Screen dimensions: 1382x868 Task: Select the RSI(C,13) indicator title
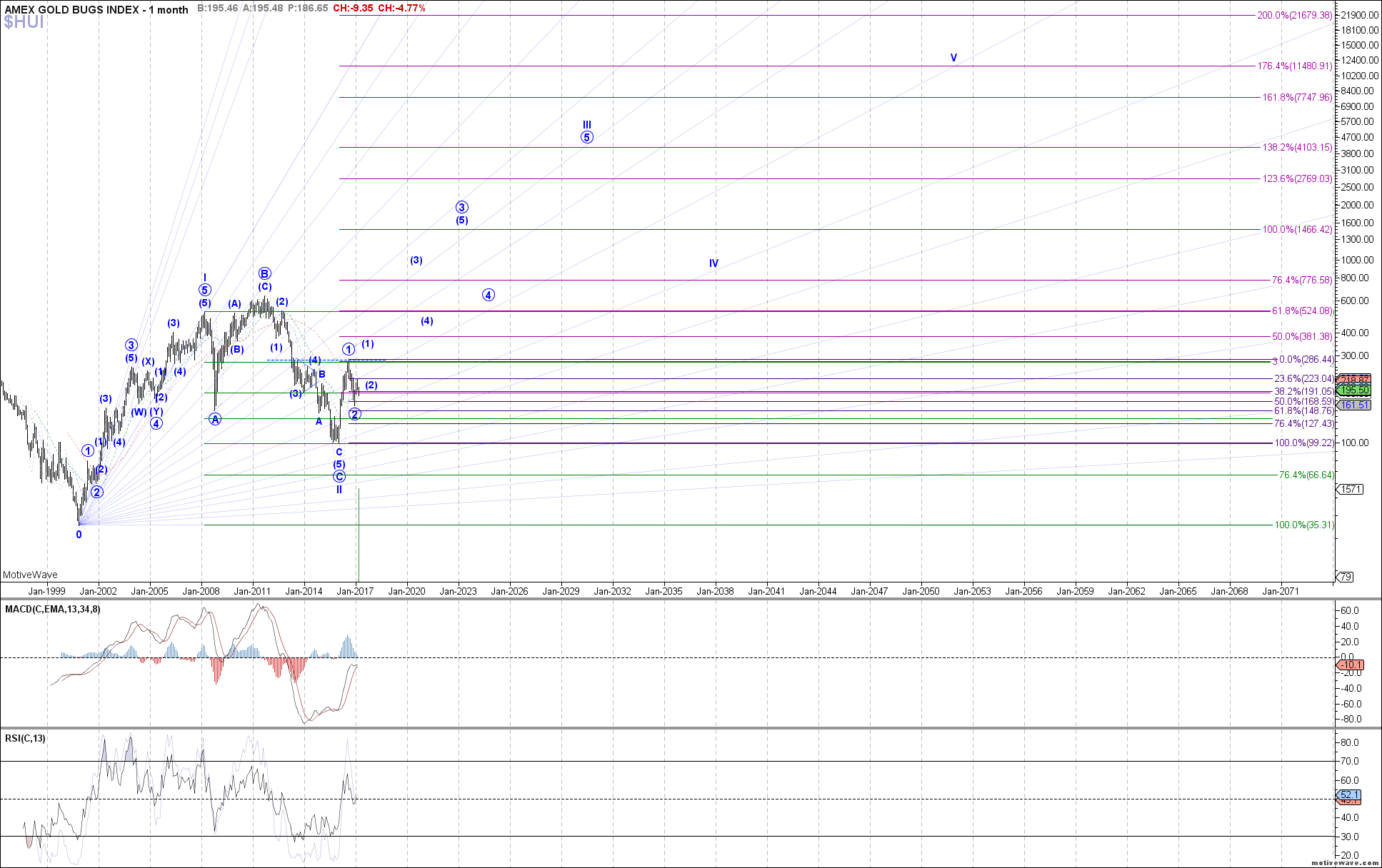(x=25, y=738)
